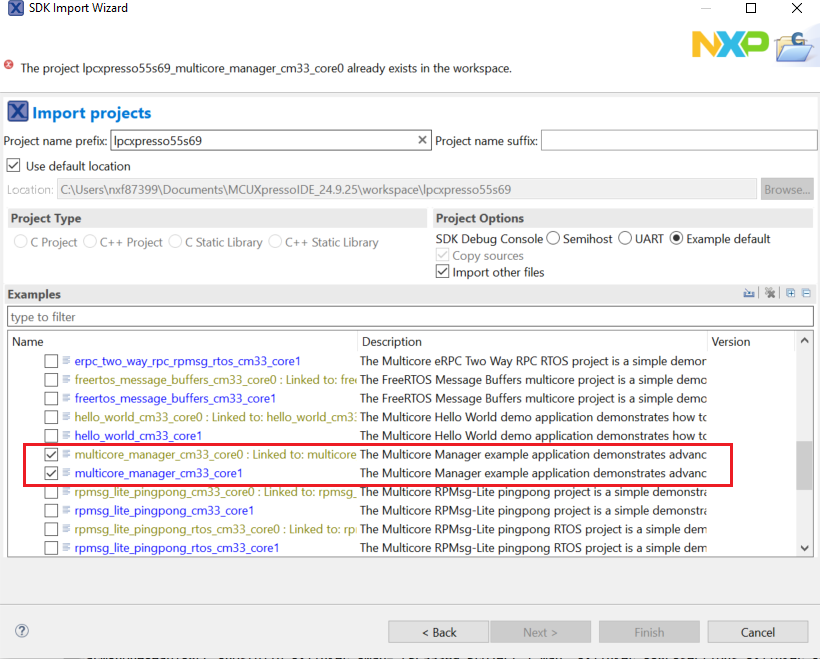
Task: Click the file icon beside rpmsg_lite_pingpong_rtos_cm33_core0
Action: pos(66,529)
